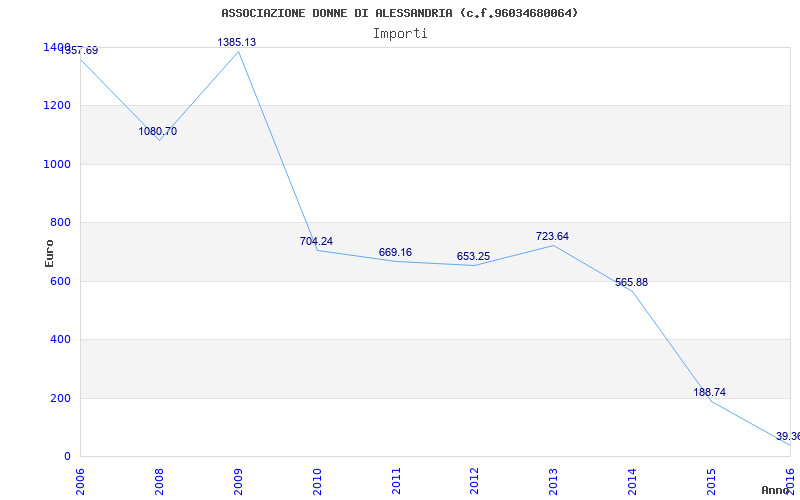
Task: Click the 2011 x-axis tick label
Action: coord(396,481)
